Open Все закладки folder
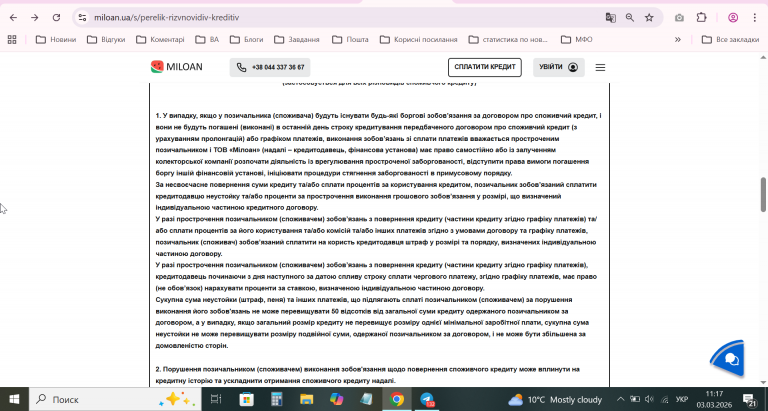Viewport: 768px width, 411px height. pyautogui.click(x=730, y=40)
